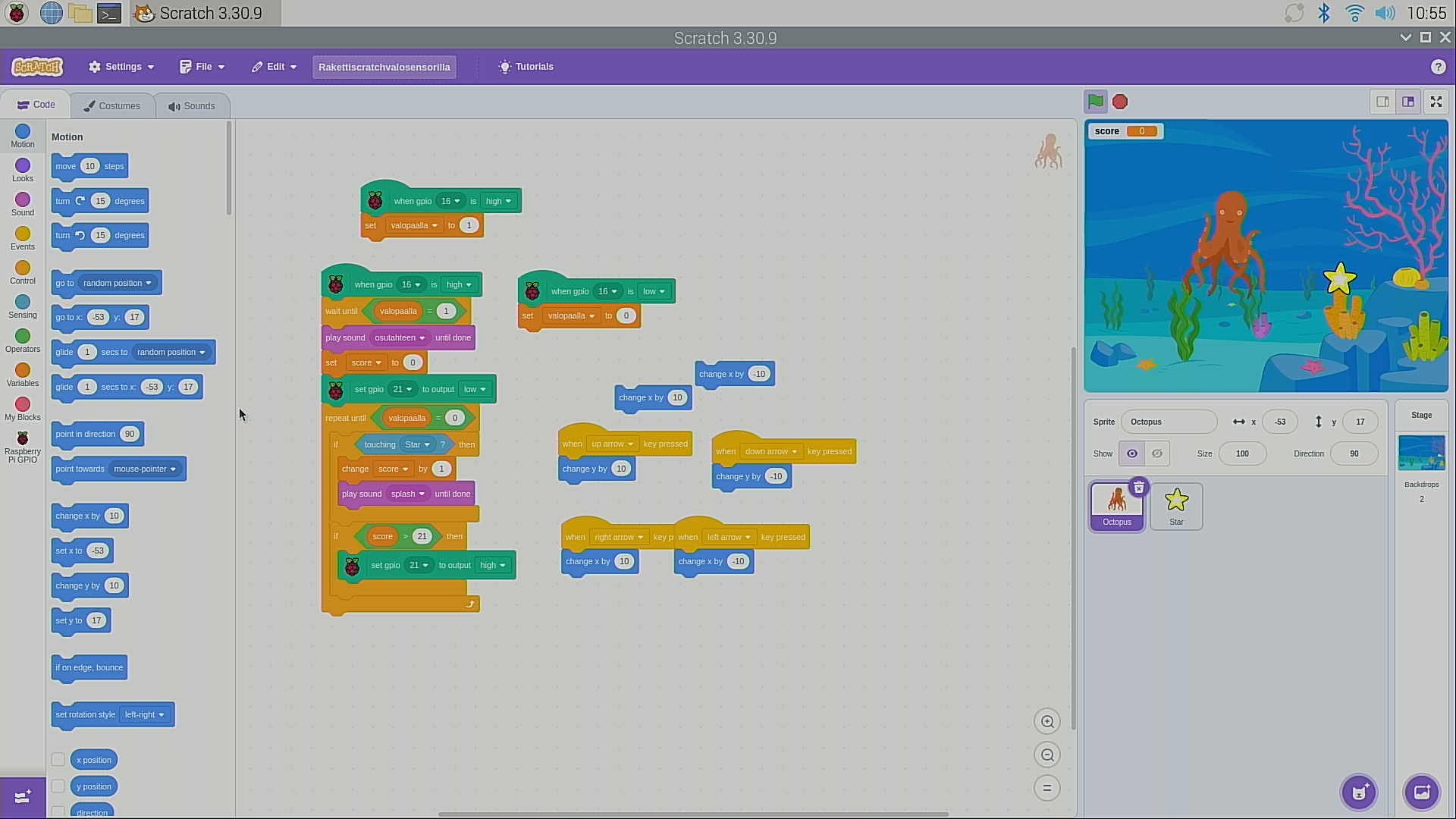Enter full screen stage mode
The height and width of the screenshot is (819, 1456).
point(1436,102)
